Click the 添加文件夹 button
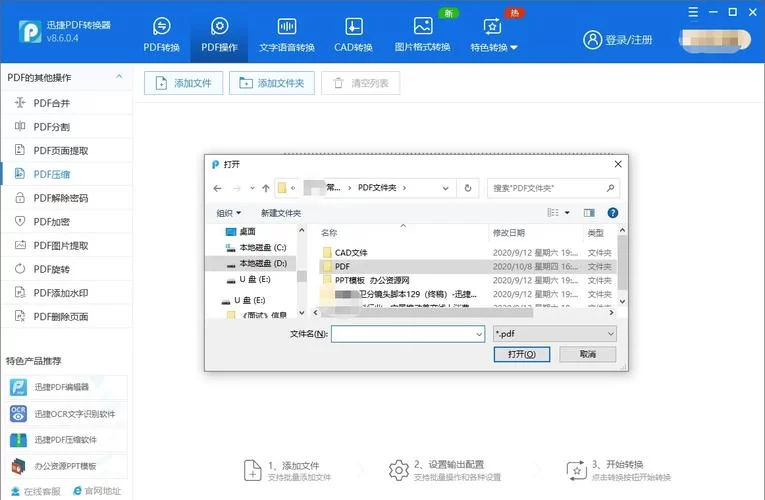The image size is (765, 500). [x=272, y=83]
